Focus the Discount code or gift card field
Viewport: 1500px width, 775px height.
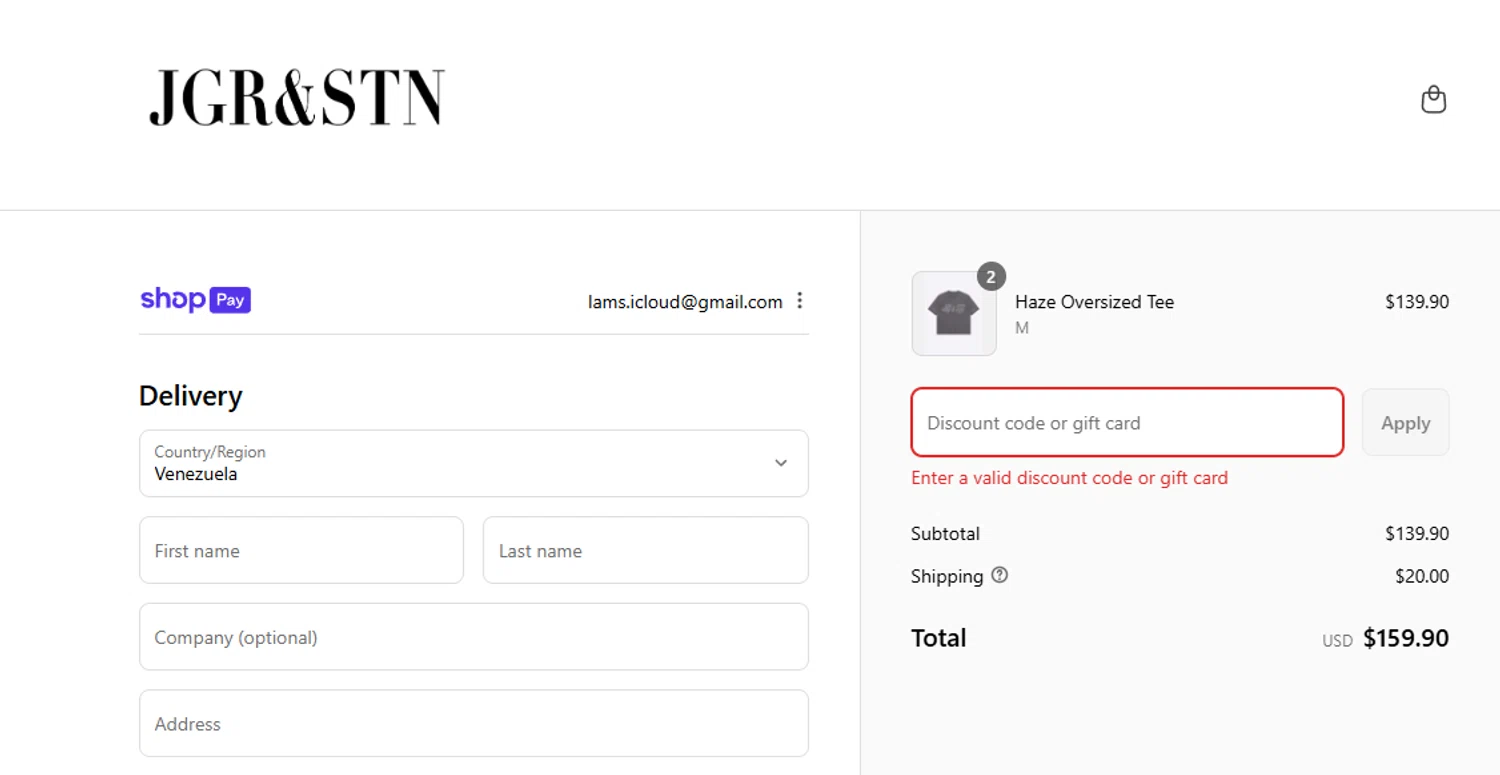pyautogui.click(x=1127, y=422)
